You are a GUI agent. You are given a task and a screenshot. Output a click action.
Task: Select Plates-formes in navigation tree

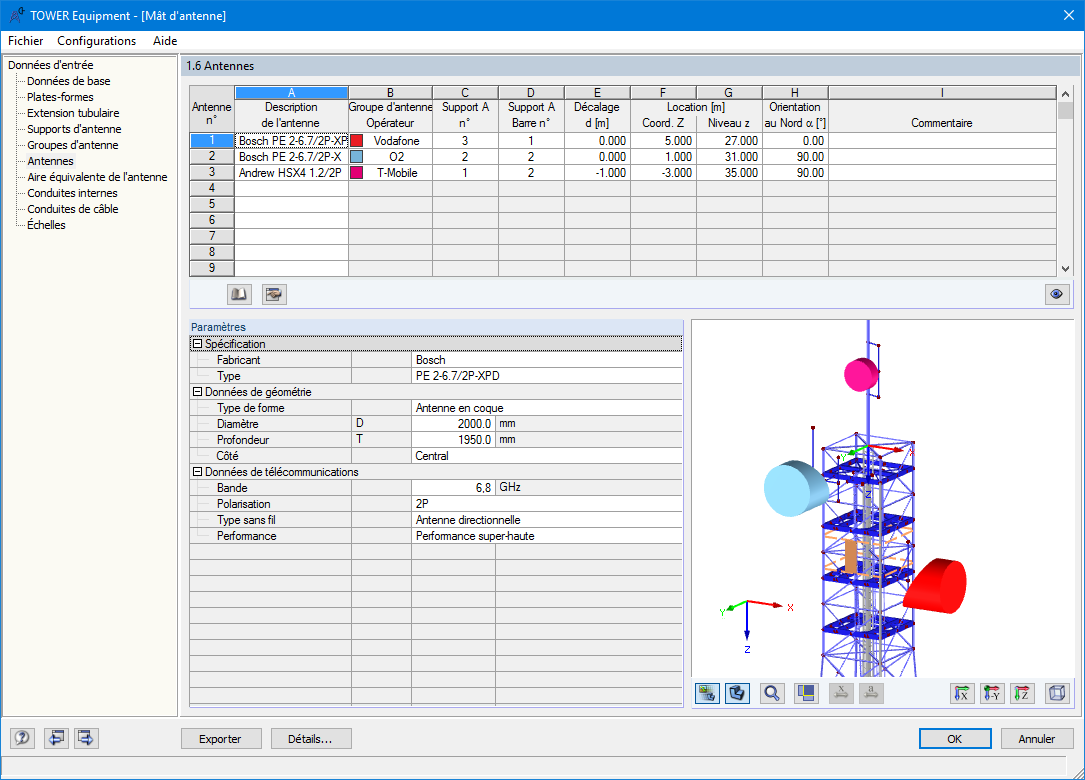click(60, 97)
